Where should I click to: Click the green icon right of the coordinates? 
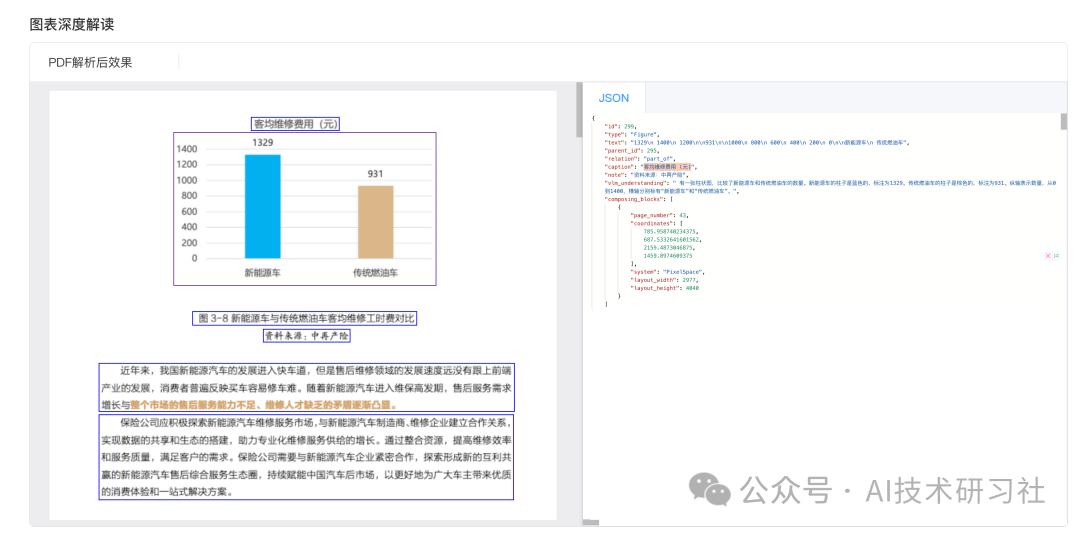1056,256
